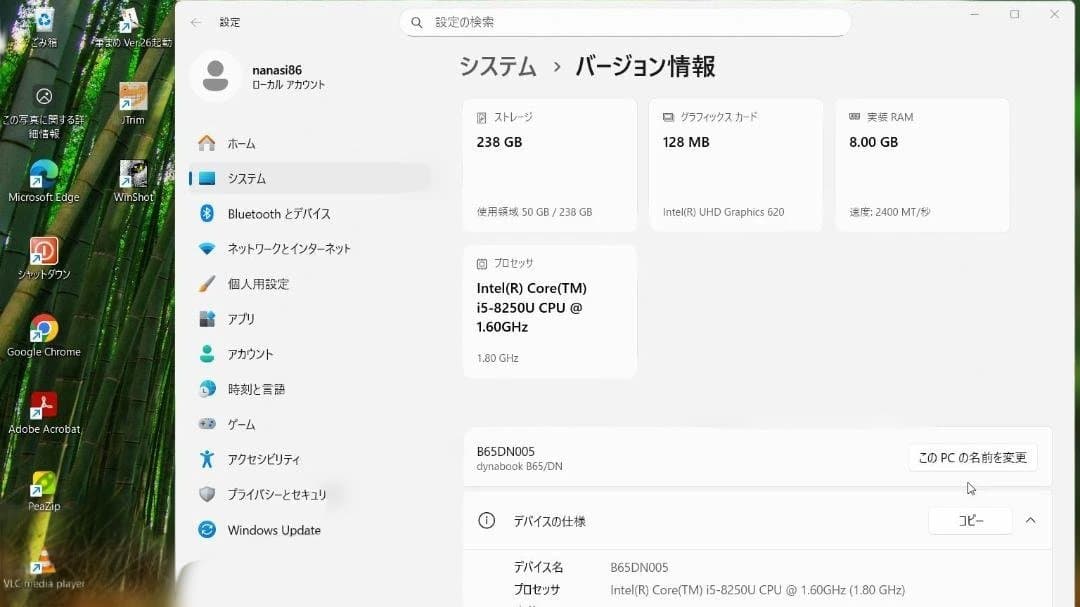Copy device specs with コピー button

(x=969, y=520)
